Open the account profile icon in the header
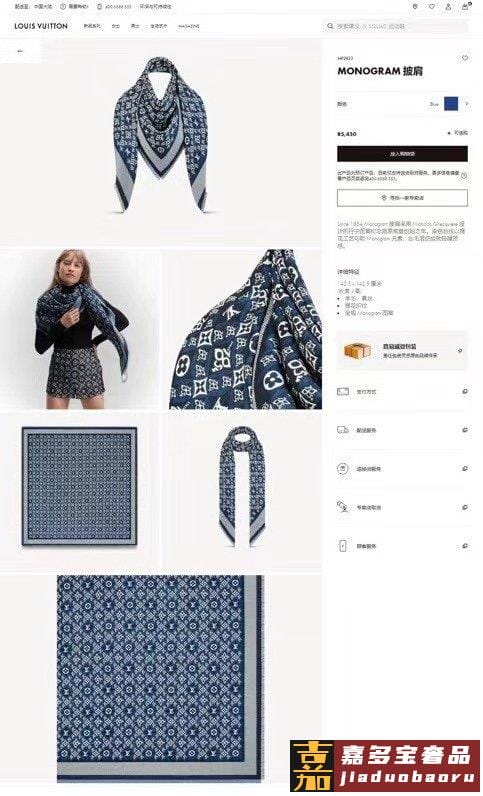The height and width of the screenshot is (796, 483). click(x=448, y=7)
